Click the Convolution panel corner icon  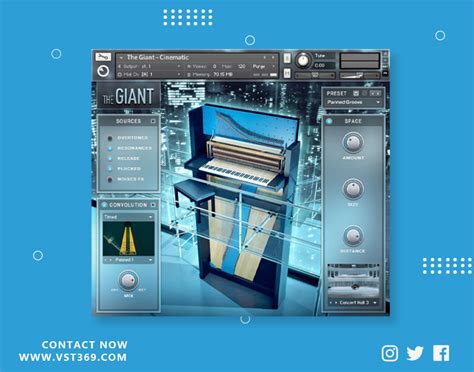pos(153,205)
